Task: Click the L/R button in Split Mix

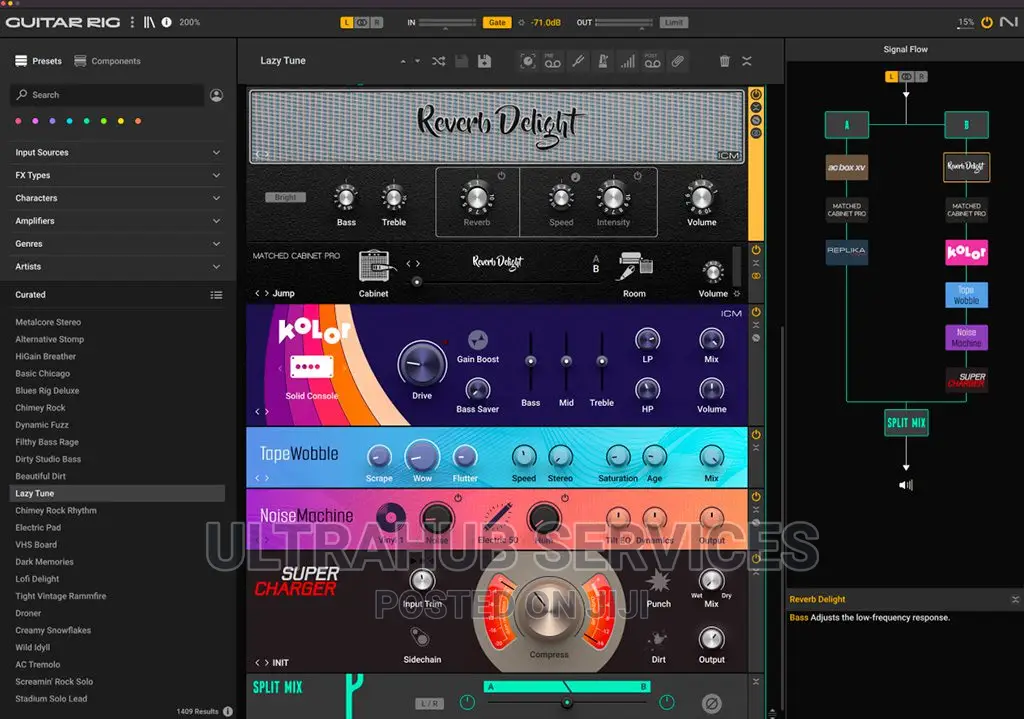Action: (429, 703)
